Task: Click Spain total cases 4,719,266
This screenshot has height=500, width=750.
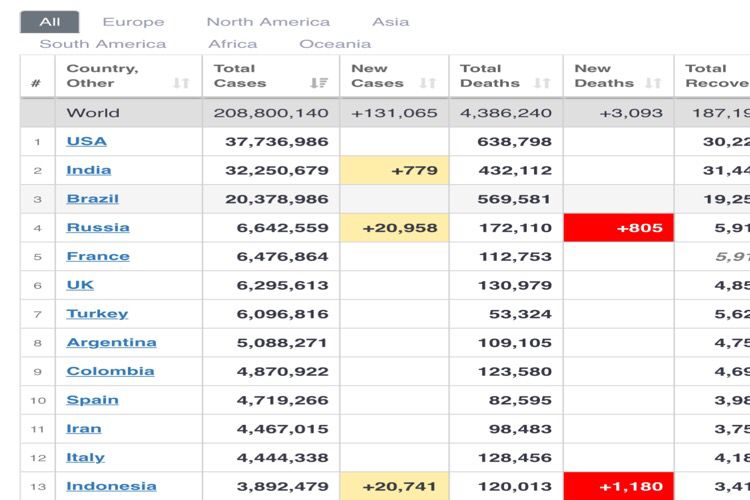Action: (x=283, y=400)
